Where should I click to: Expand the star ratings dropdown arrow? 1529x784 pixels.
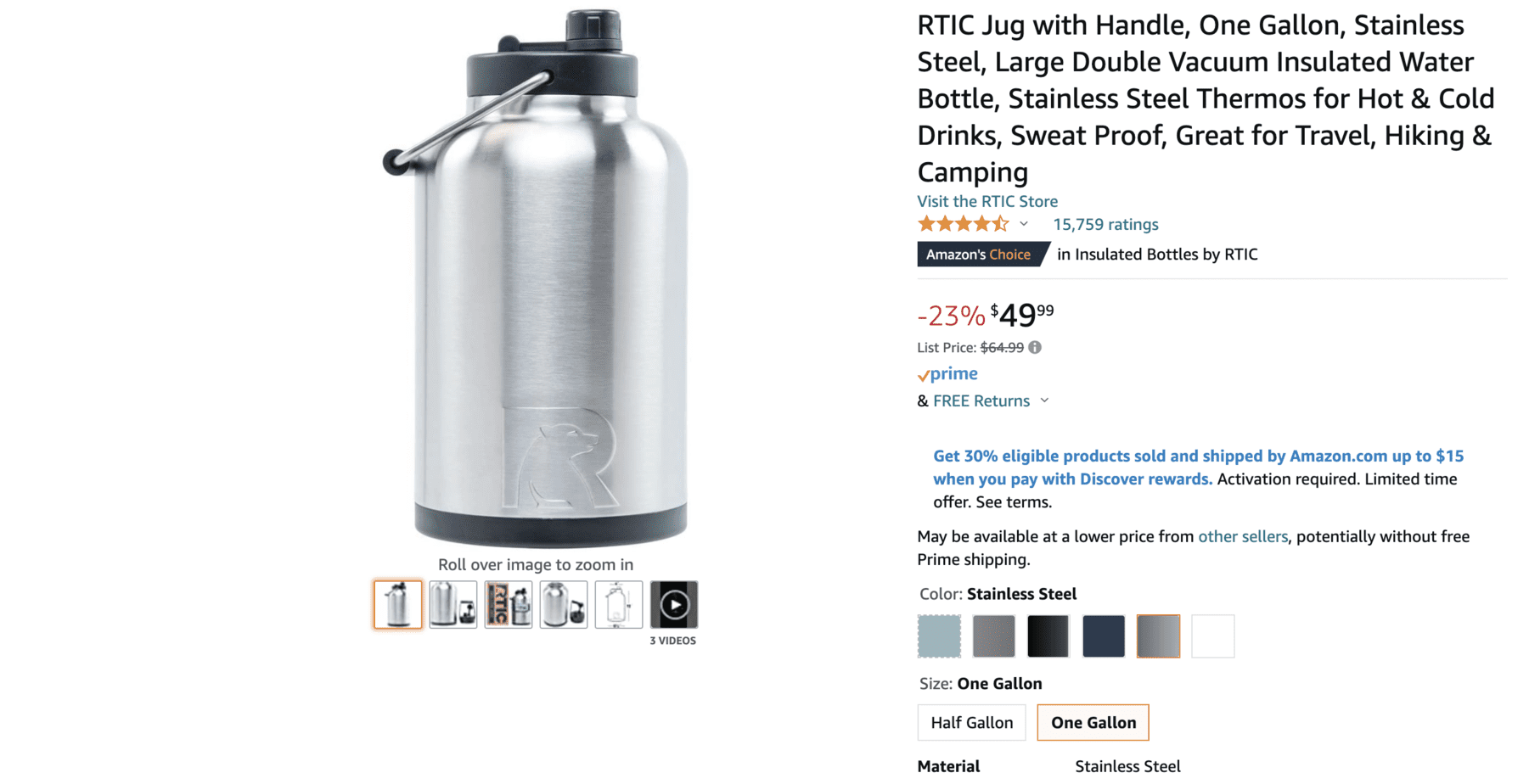pyautogui.click(x=1024, y=225)
